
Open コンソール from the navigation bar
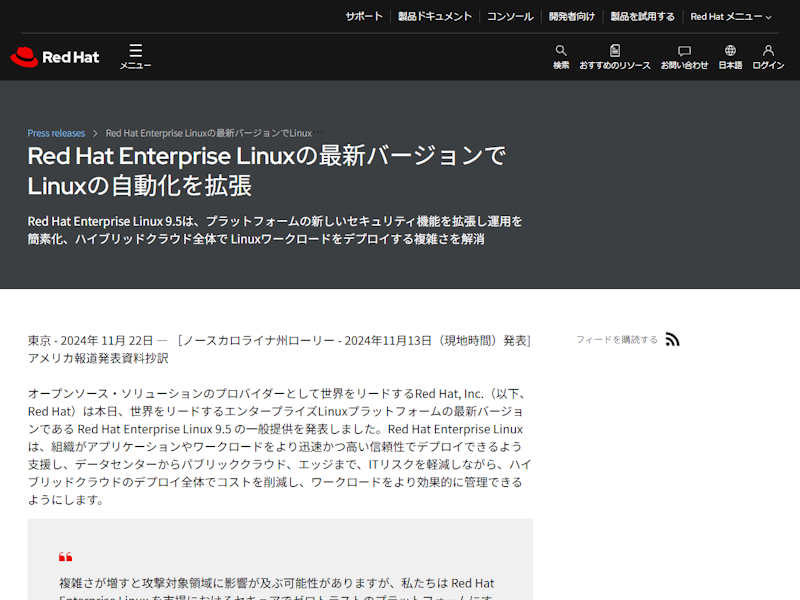point(509,16)
